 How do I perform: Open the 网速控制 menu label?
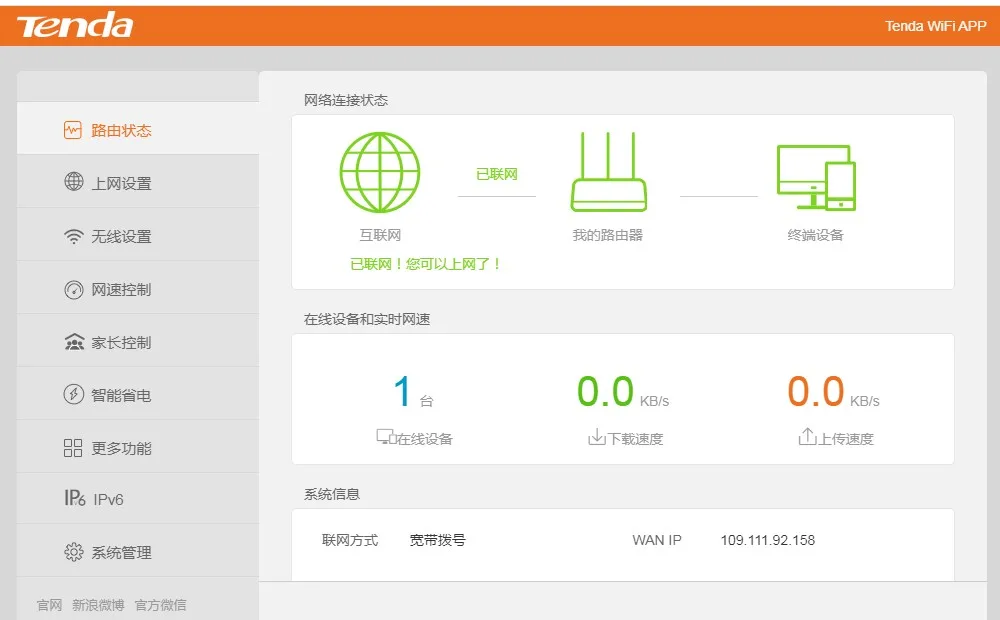[121, 290]
